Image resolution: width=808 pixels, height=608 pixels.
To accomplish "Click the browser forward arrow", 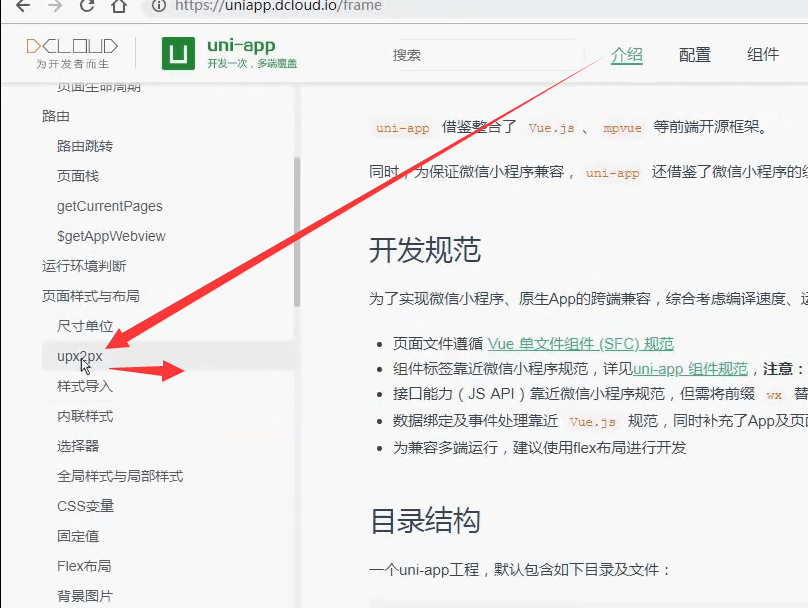I will (55, 6).
